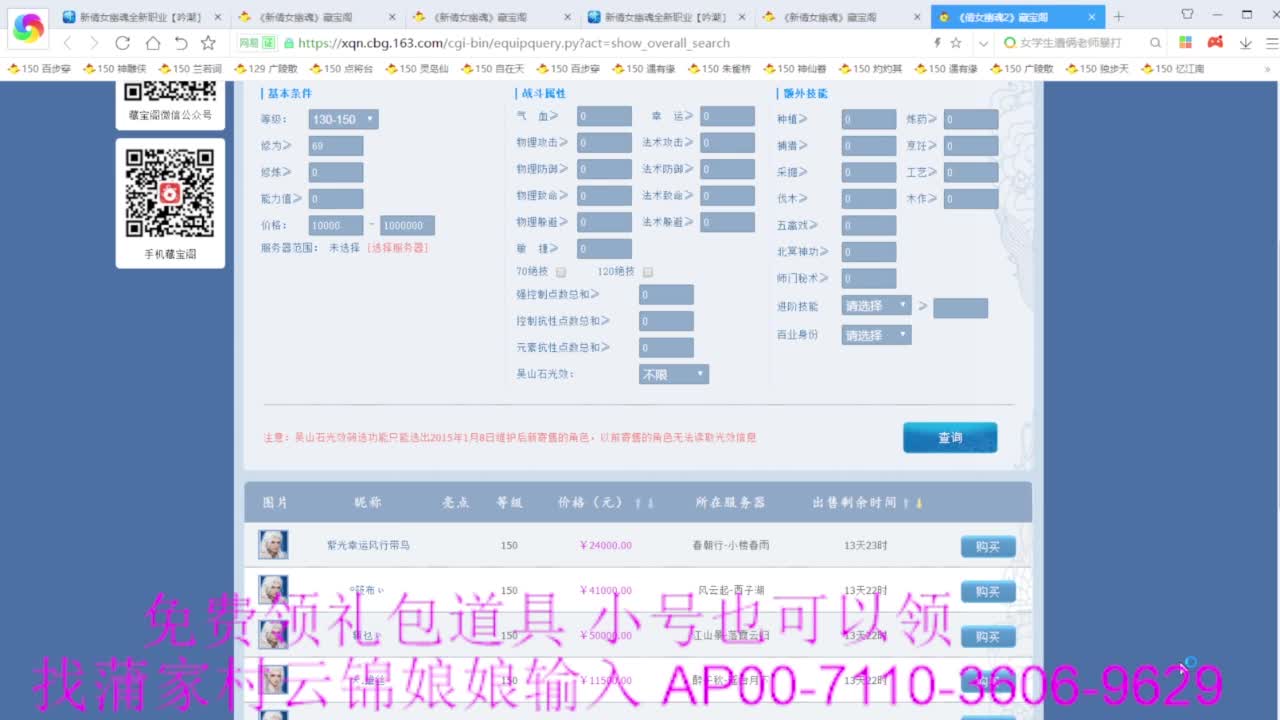The width and height of the screenshot is (1280, 720).
Task: Click the 手机藏宝阁 QR code image
Action: 170,193
